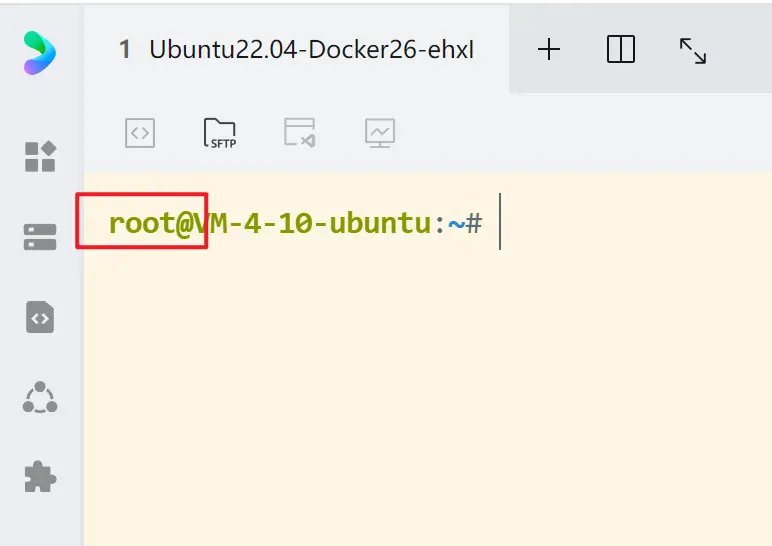Open the code snippets file sidebar icon
The image size is (772, 546).
pyautogui.click(x=40, y=318)
